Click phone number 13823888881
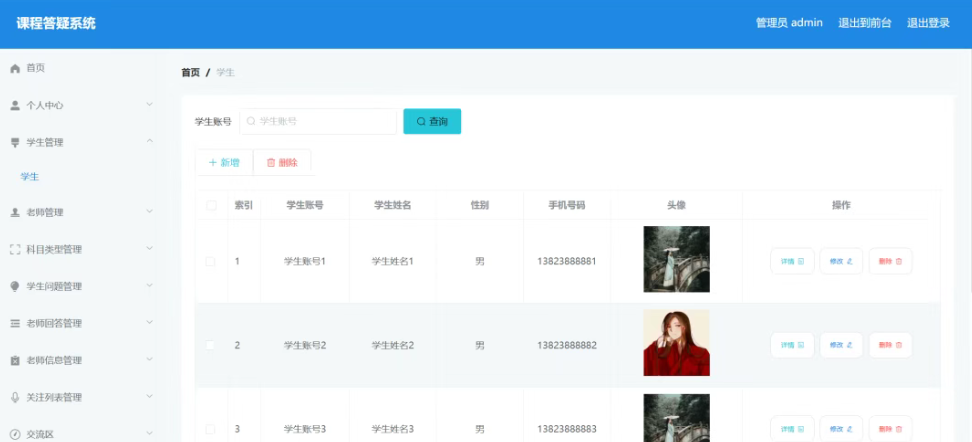This screenshot has height=442, width=972. pyautogui.click(x=567, y=262)
